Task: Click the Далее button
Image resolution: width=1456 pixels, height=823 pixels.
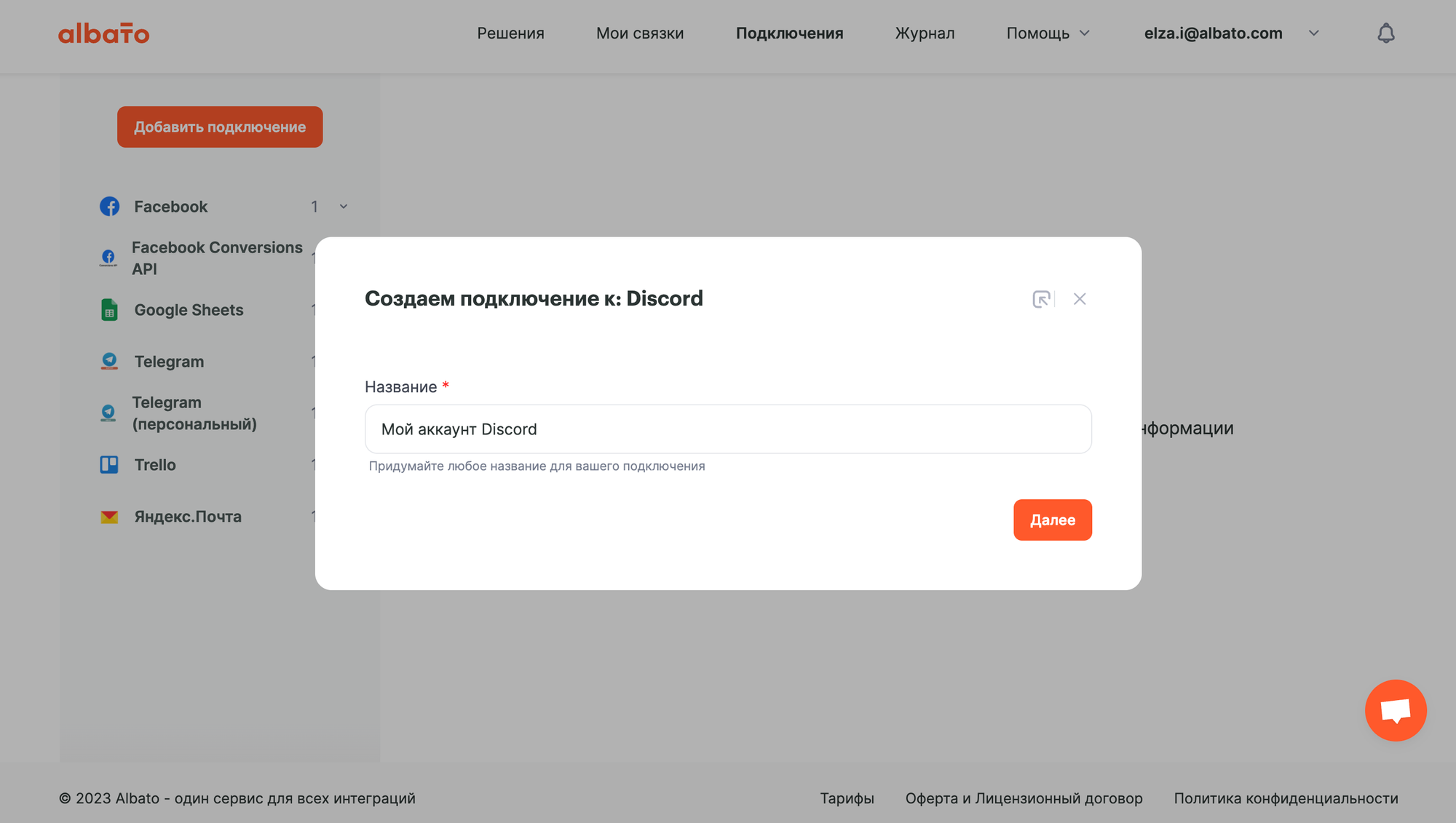Action: pos(1053,520)
